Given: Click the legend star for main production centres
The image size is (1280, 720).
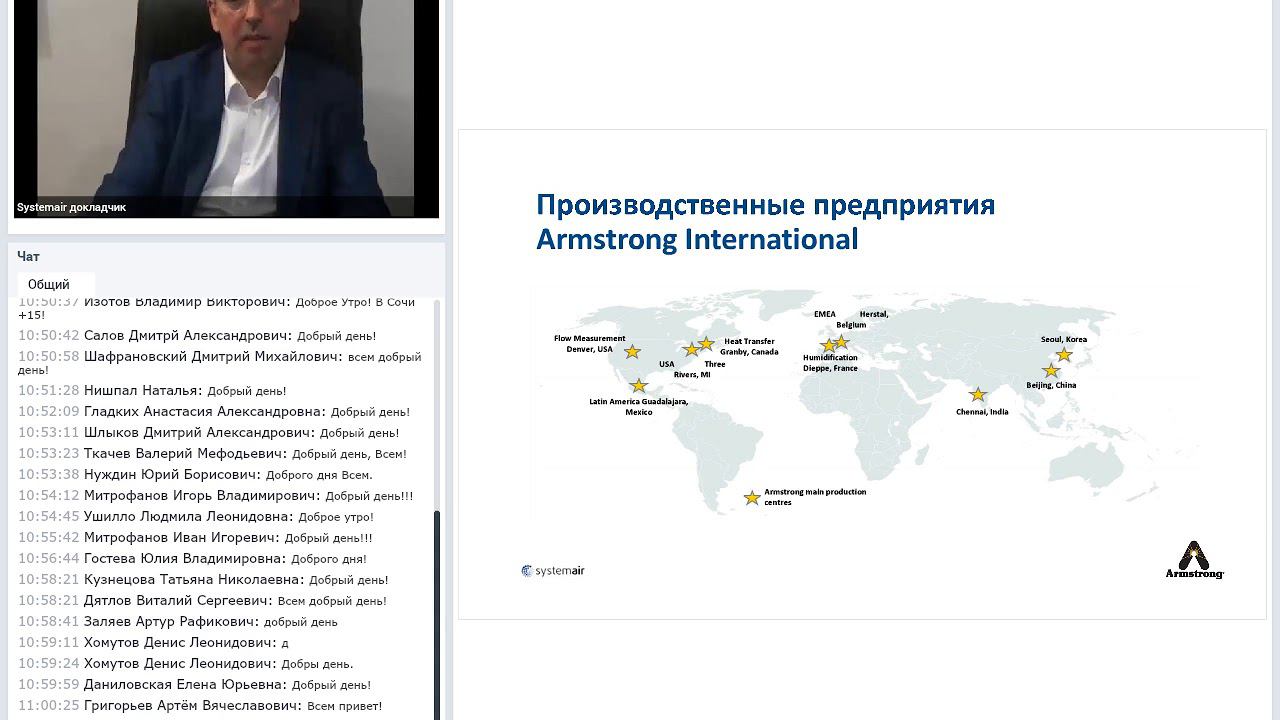Looking at the screenshot, I should tap(752, 497).
